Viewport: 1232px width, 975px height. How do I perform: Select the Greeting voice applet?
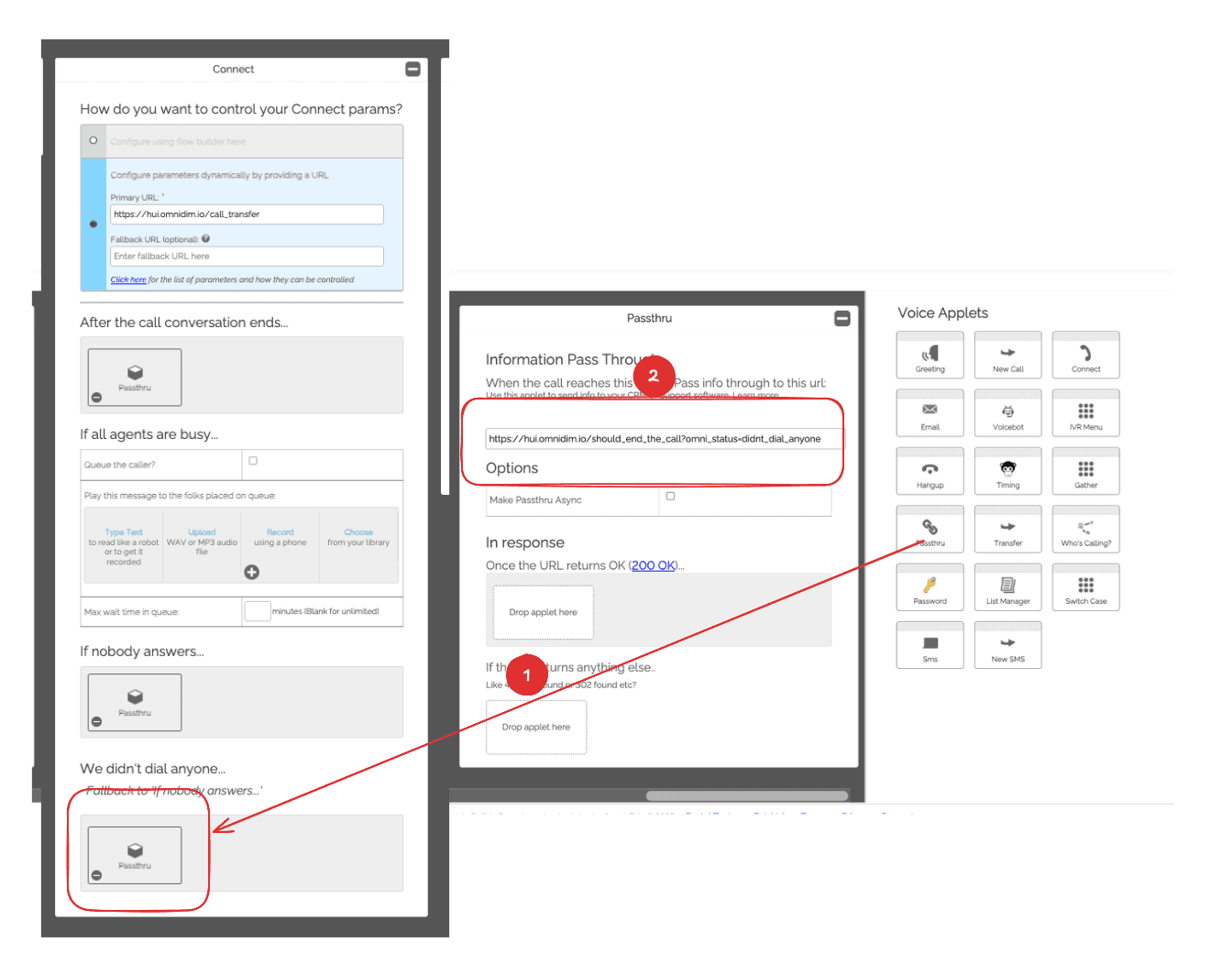[929, 356]
